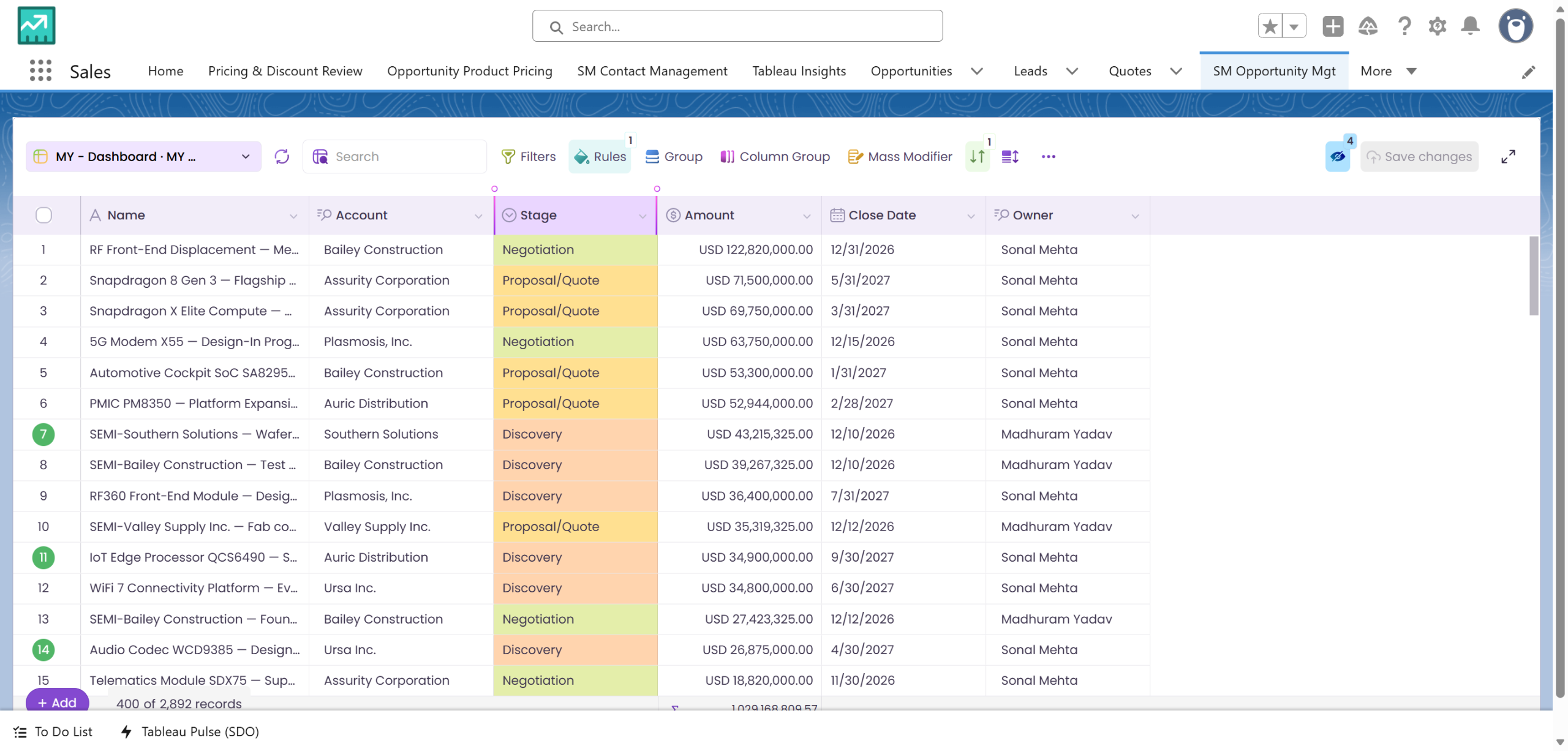Open the Rules button
This screenshot has height=751, width=1568.
(x=600, y=157)
